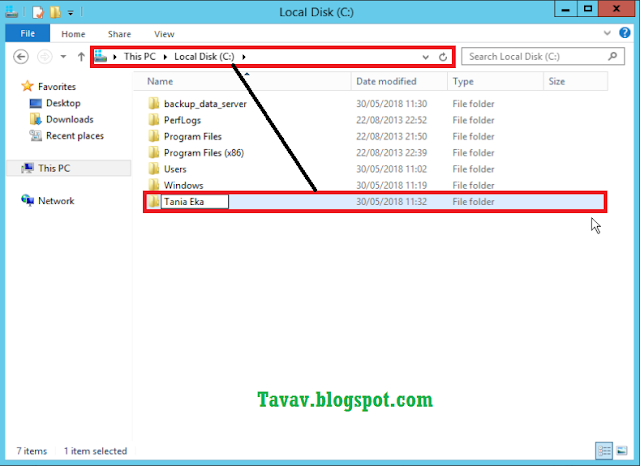Open the Customize Quick Access Toolbar dropdown
The image size is (640, 466).
point(71,13)
